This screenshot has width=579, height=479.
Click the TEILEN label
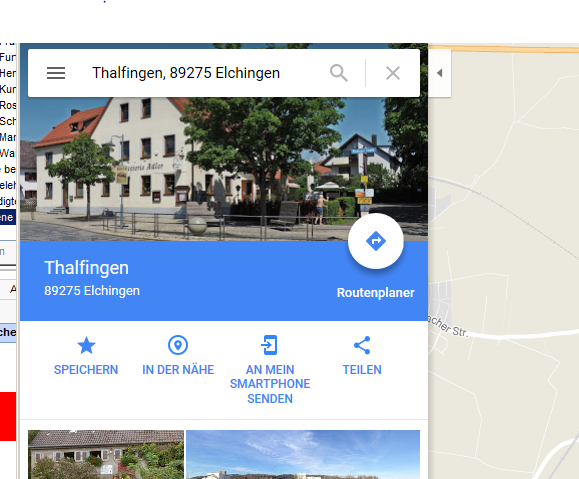(x=362, y=370)
